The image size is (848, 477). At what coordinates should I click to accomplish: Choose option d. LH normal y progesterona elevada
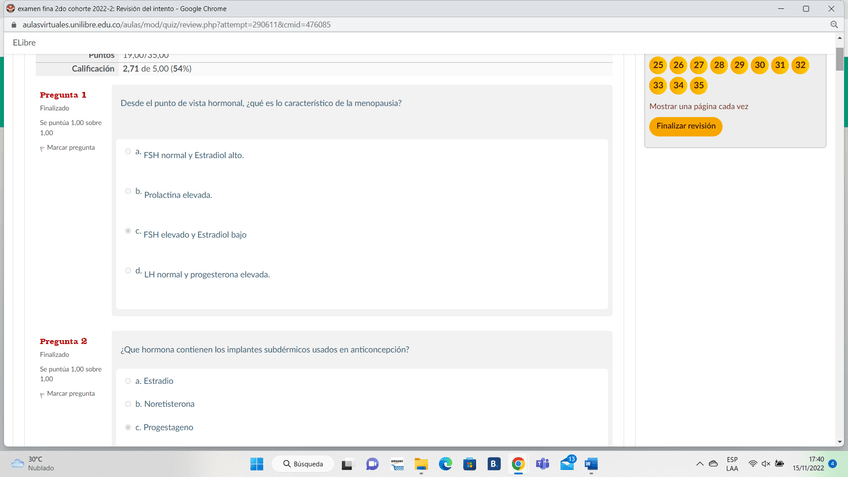128,270
